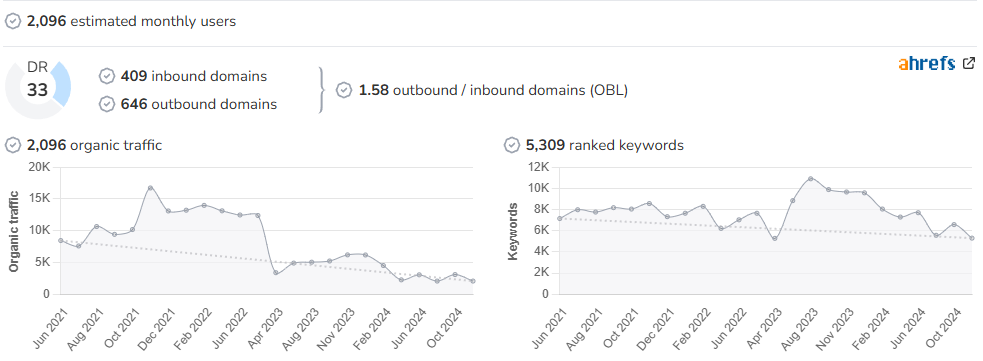Click the 'Keywords' vertical axis title
This screenshot has width=983, height=361.
pyautogui.click(x=513, y=231)
